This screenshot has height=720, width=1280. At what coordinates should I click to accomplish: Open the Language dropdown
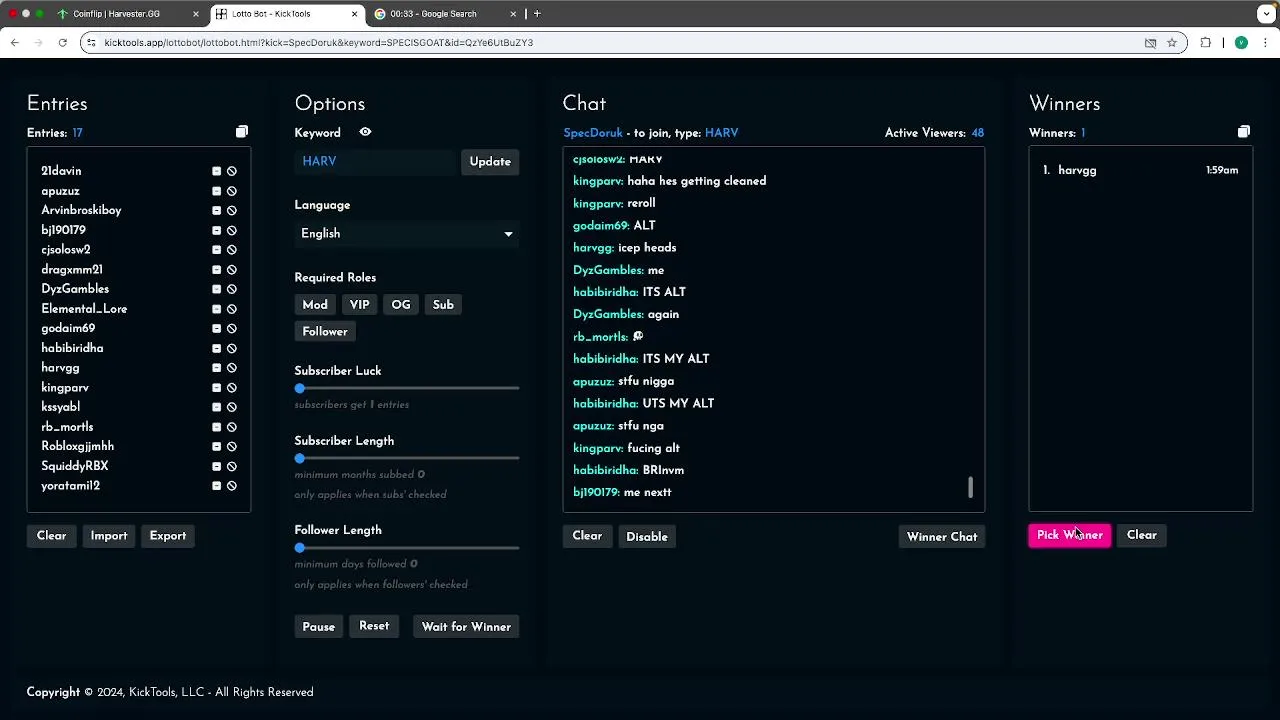[x=407, y=233]
